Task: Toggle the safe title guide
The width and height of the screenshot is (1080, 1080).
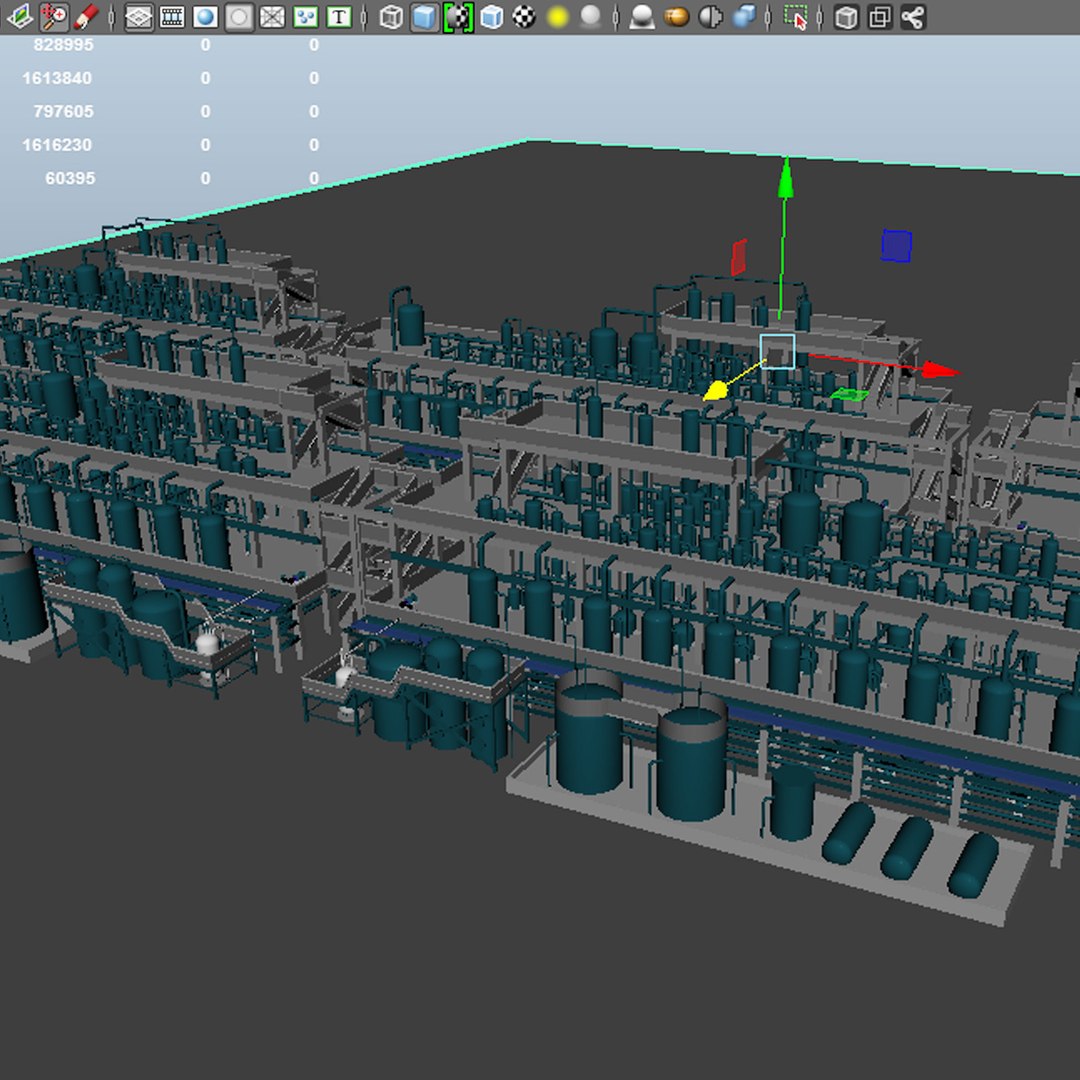Action: click(x=339, y=17)
